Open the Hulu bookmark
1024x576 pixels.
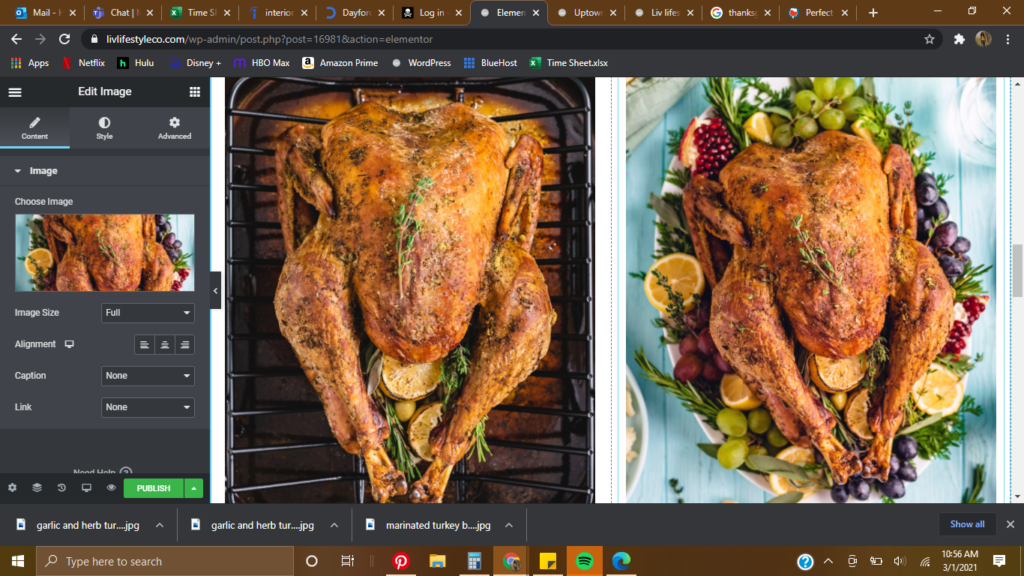pos(136,63)
